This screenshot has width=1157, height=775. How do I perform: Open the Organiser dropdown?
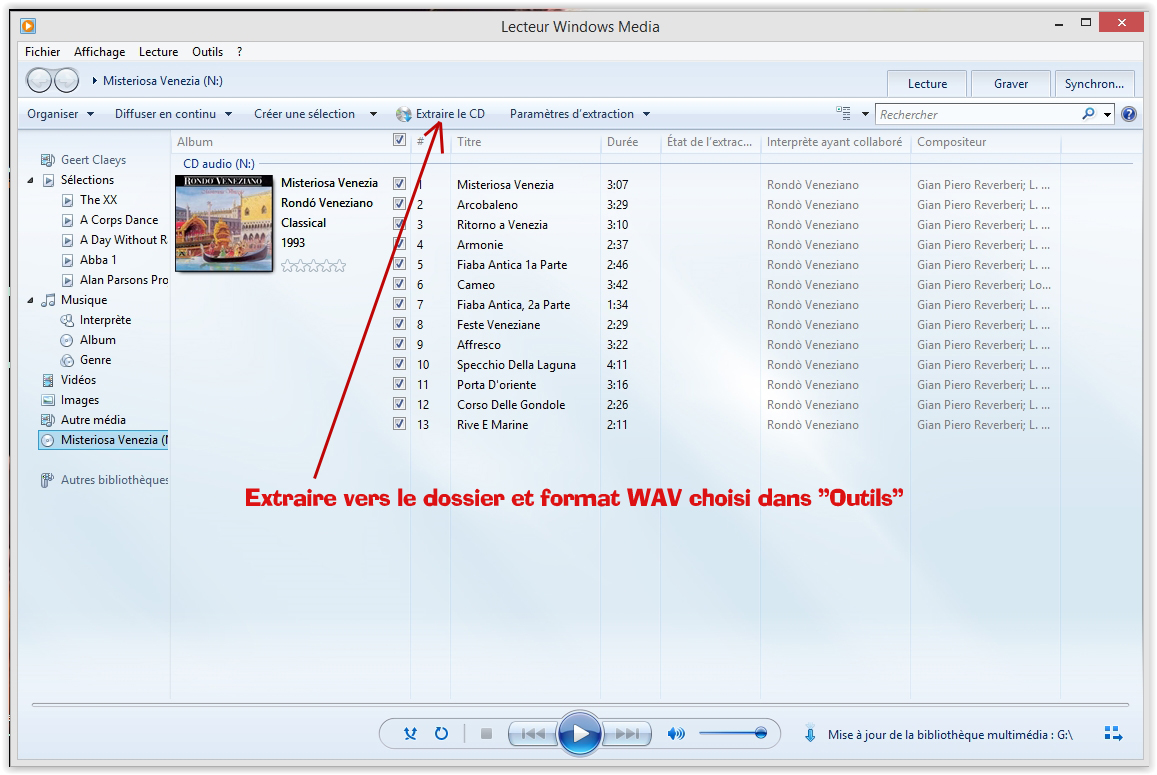(61, 114)
